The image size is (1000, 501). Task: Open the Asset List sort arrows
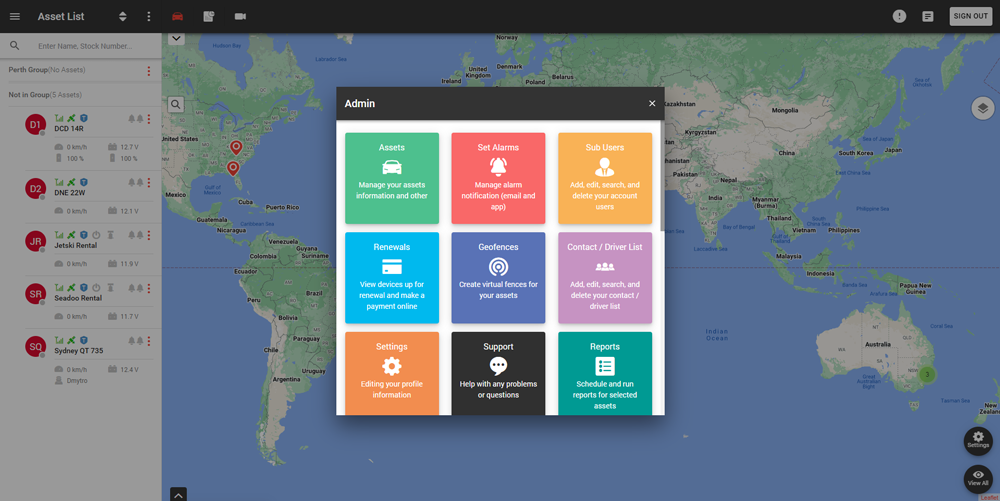pos(122,16)
